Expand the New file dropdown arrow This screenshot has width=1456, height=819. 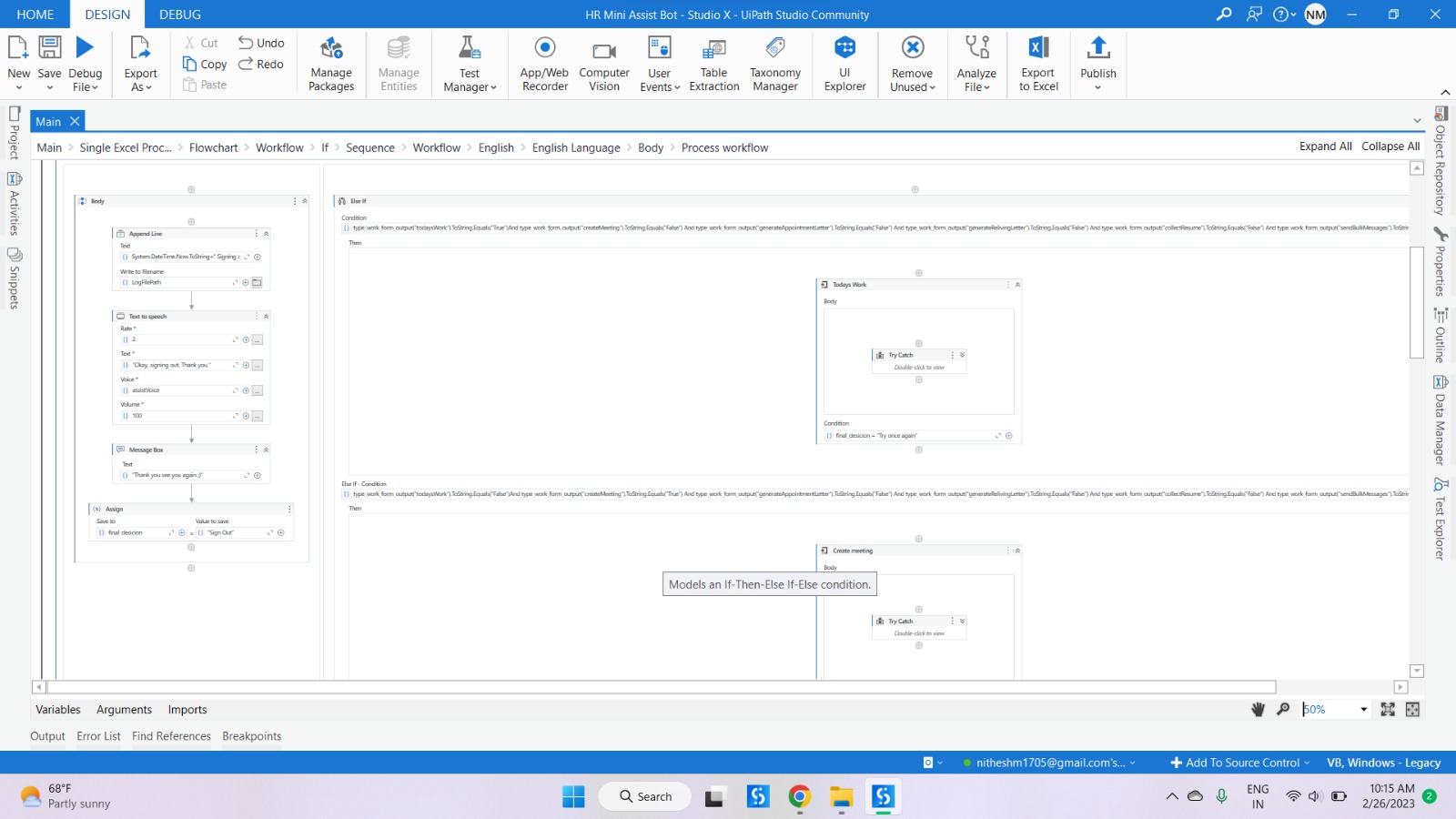coord(19,87)
